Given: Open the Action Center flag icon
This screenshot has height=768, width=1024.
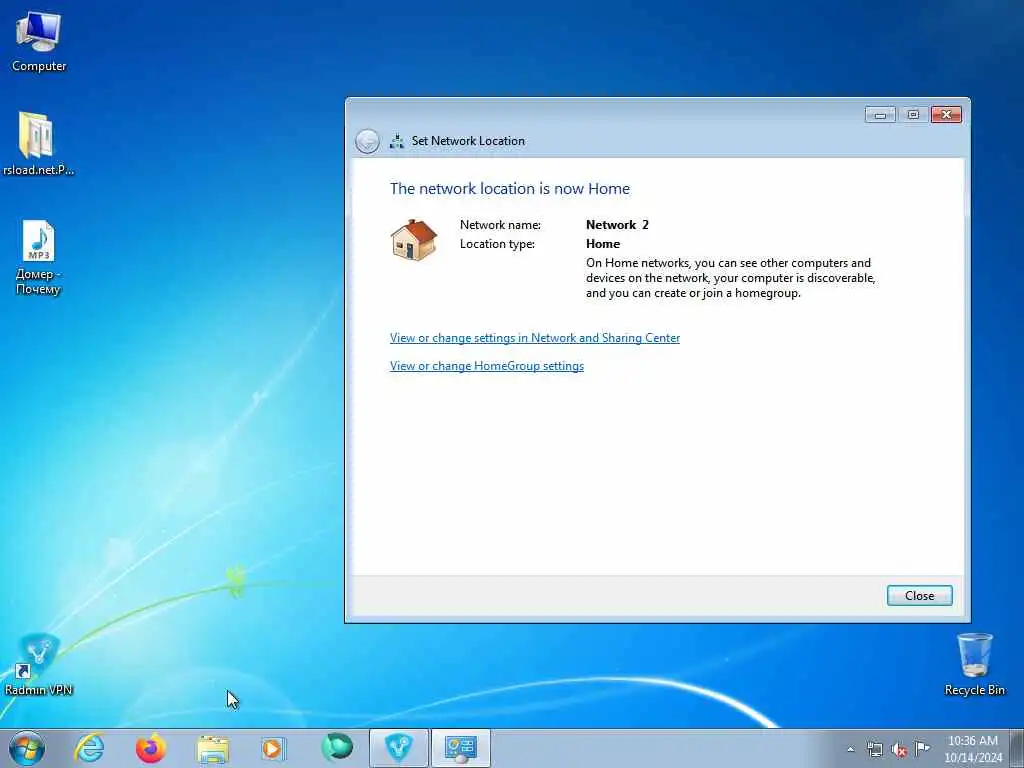Looking at the screenshot, I should pos(922,748).
